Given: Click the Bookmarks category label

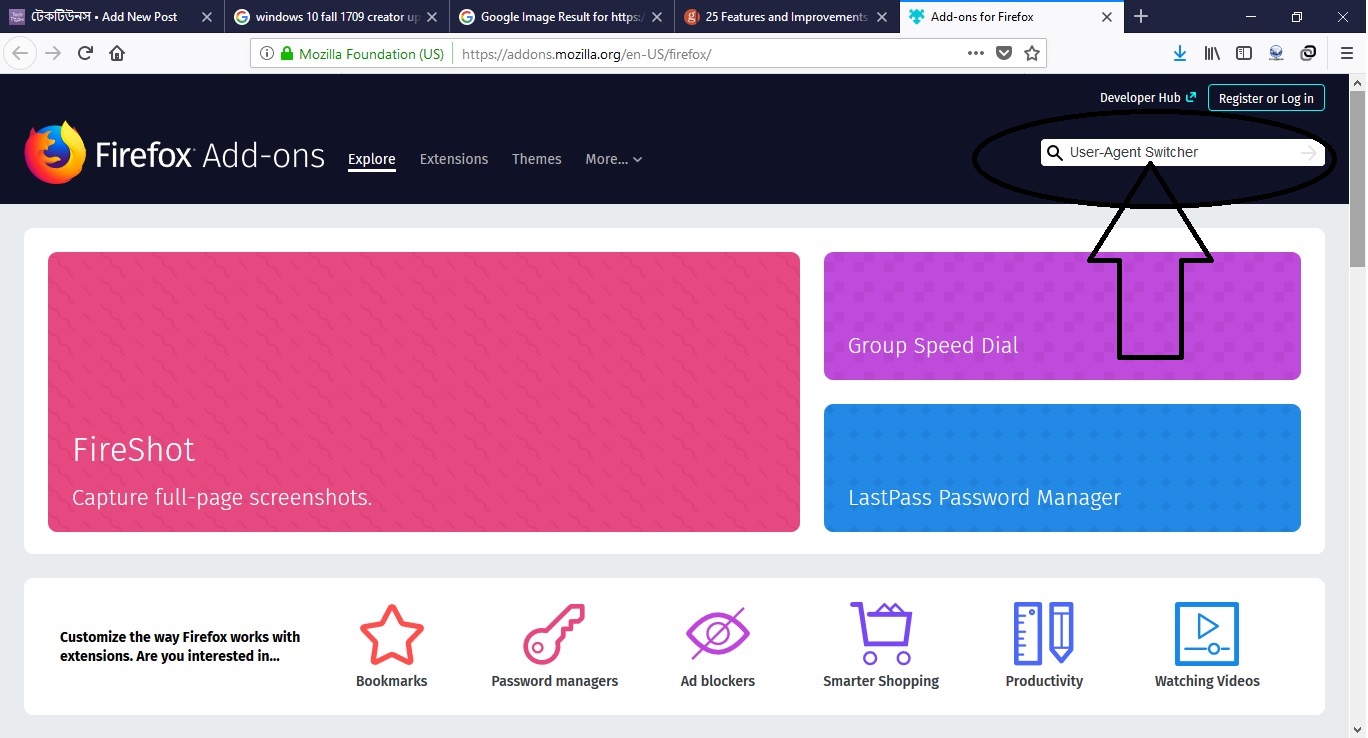Looking at the screenshot, I should point(392,681).
